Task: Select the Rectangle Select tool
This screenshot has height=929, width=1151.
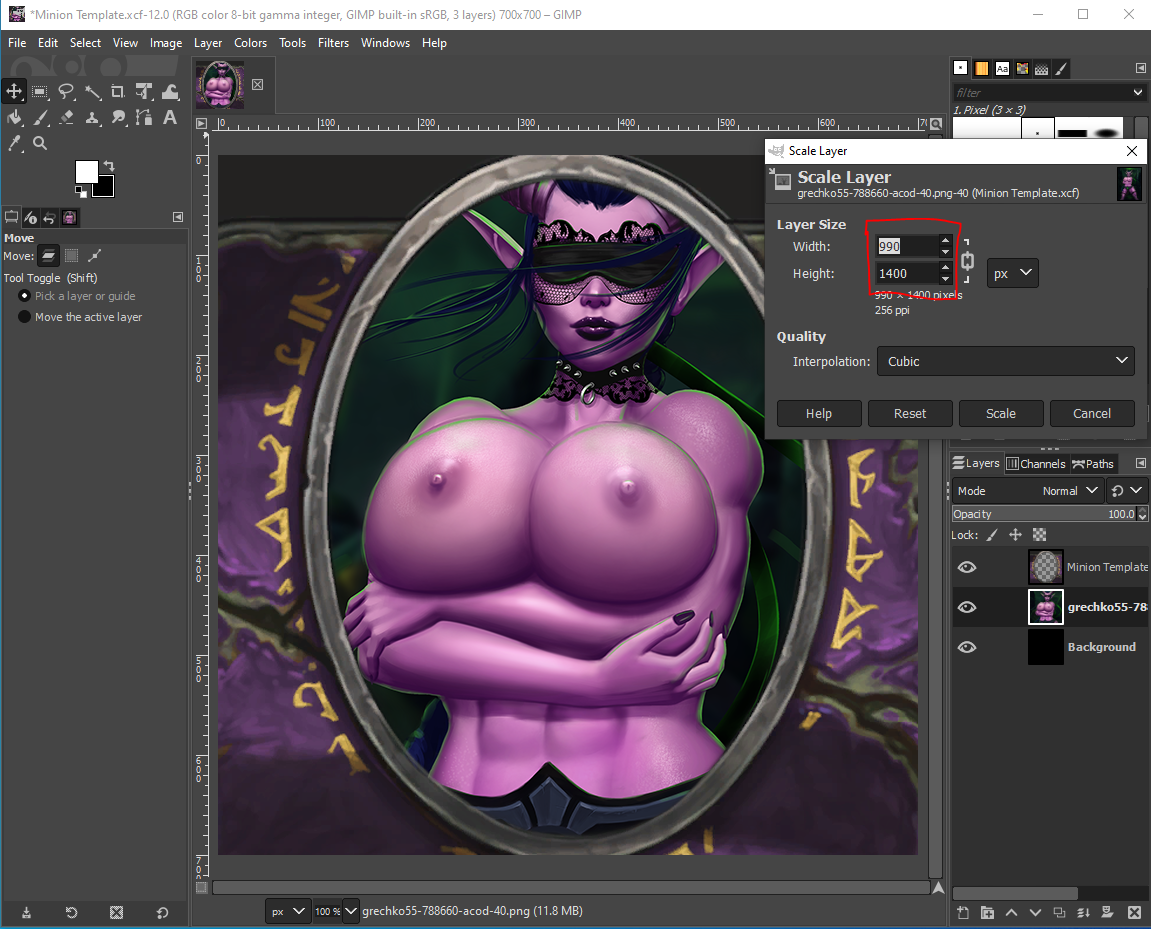Action: pos(40,91)
